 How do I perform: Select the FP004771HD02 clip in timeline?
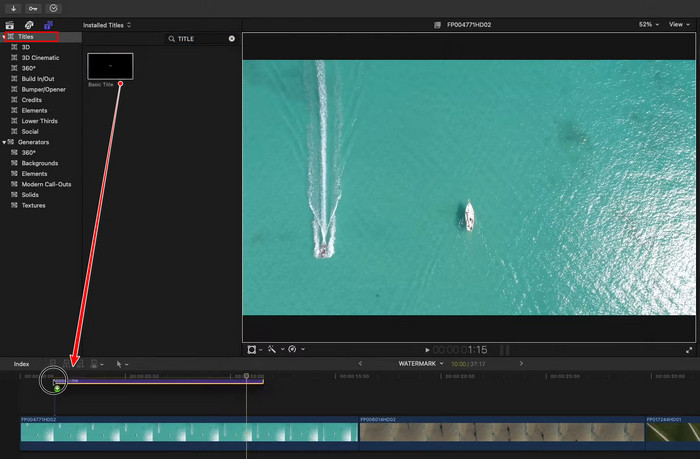pos(189,433)
